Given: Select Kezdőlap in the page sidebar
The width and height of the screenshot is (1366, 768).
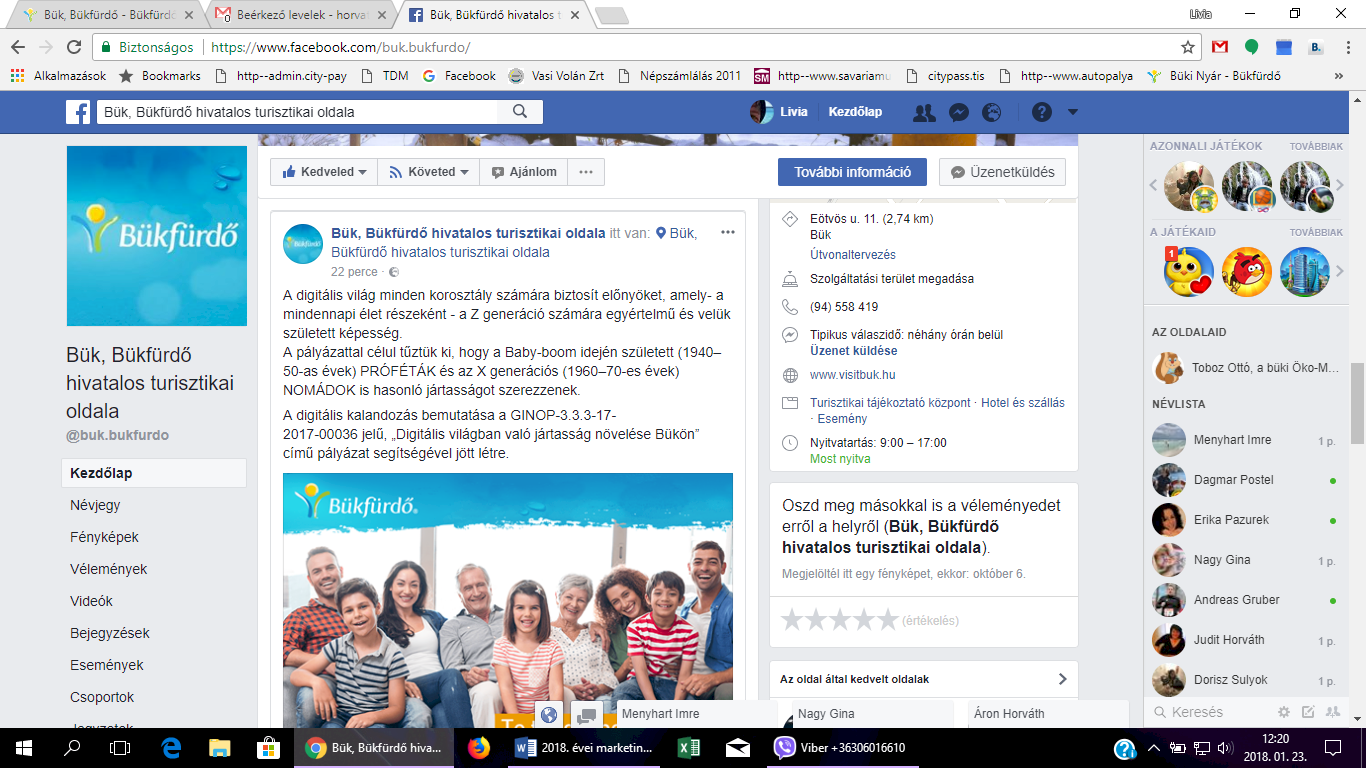Looking at the screenshot, I should pos(153,473).
